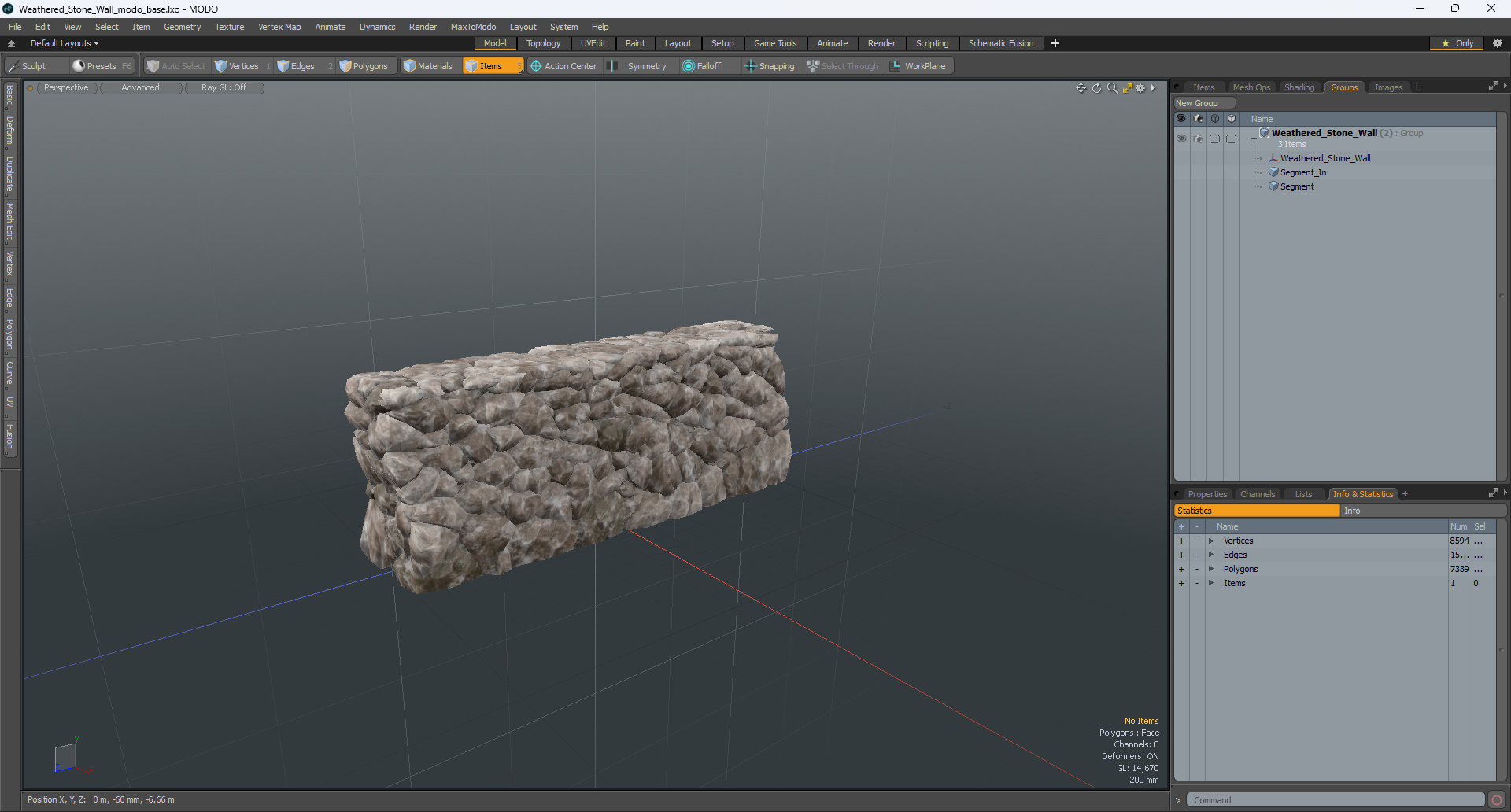Click the camera column header icon
The height and width of the screenshot is (812, 1511).
[1199, 119]
